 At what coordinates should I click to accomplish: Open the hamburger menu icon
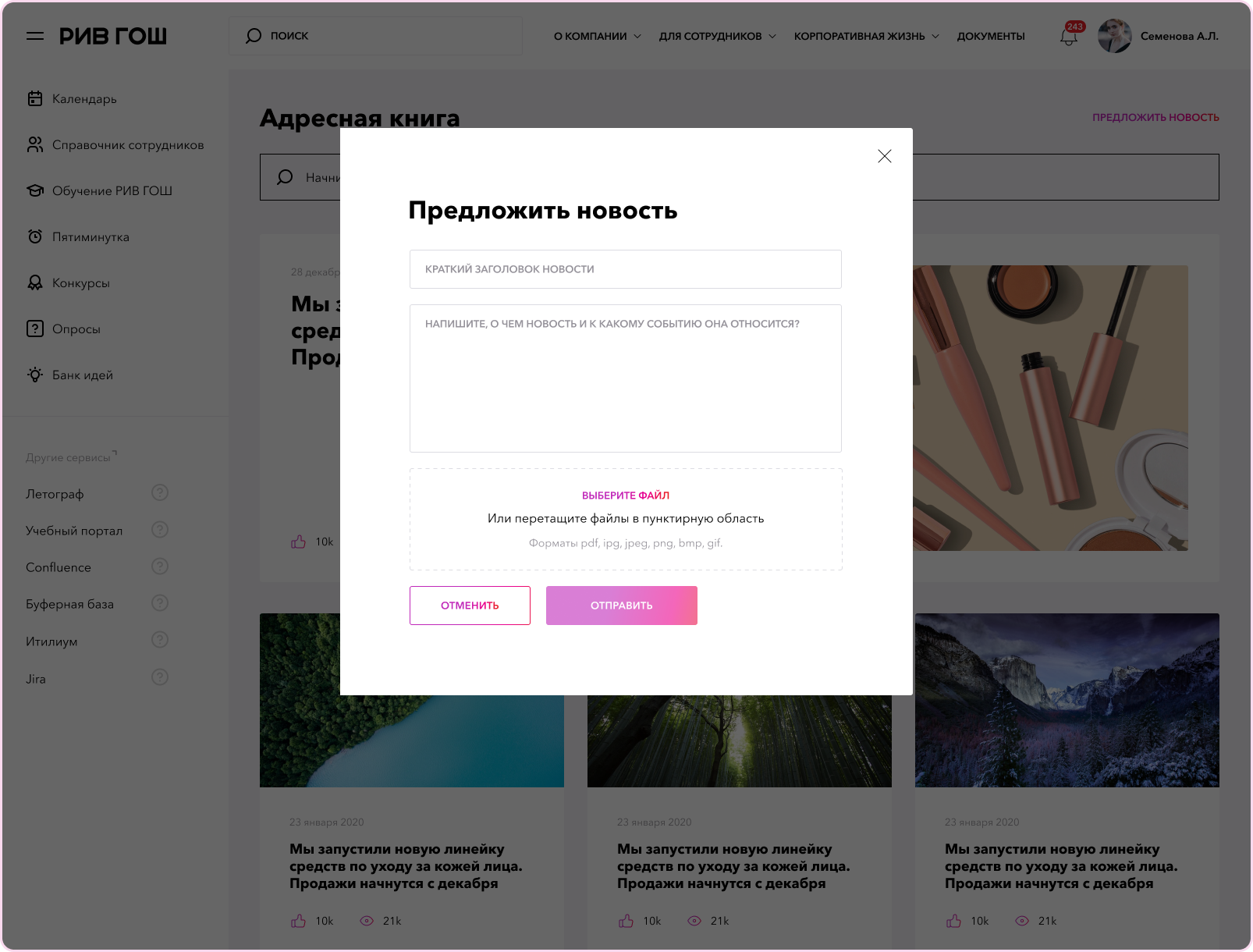[x=35, y=36]
